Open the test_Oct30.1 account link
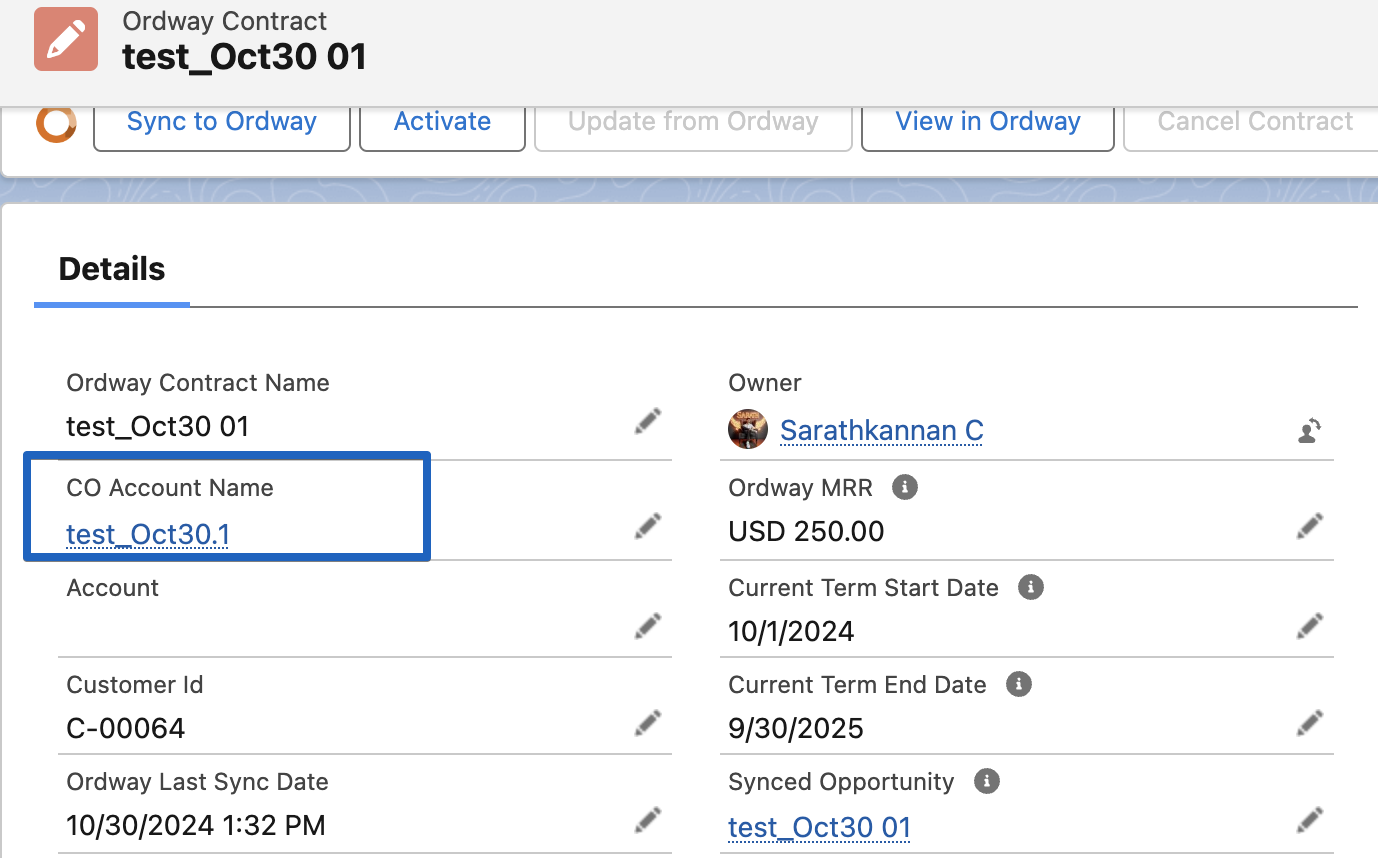Image resolution: width=1378 pixels, height=858 pixels. click(148, 535)
